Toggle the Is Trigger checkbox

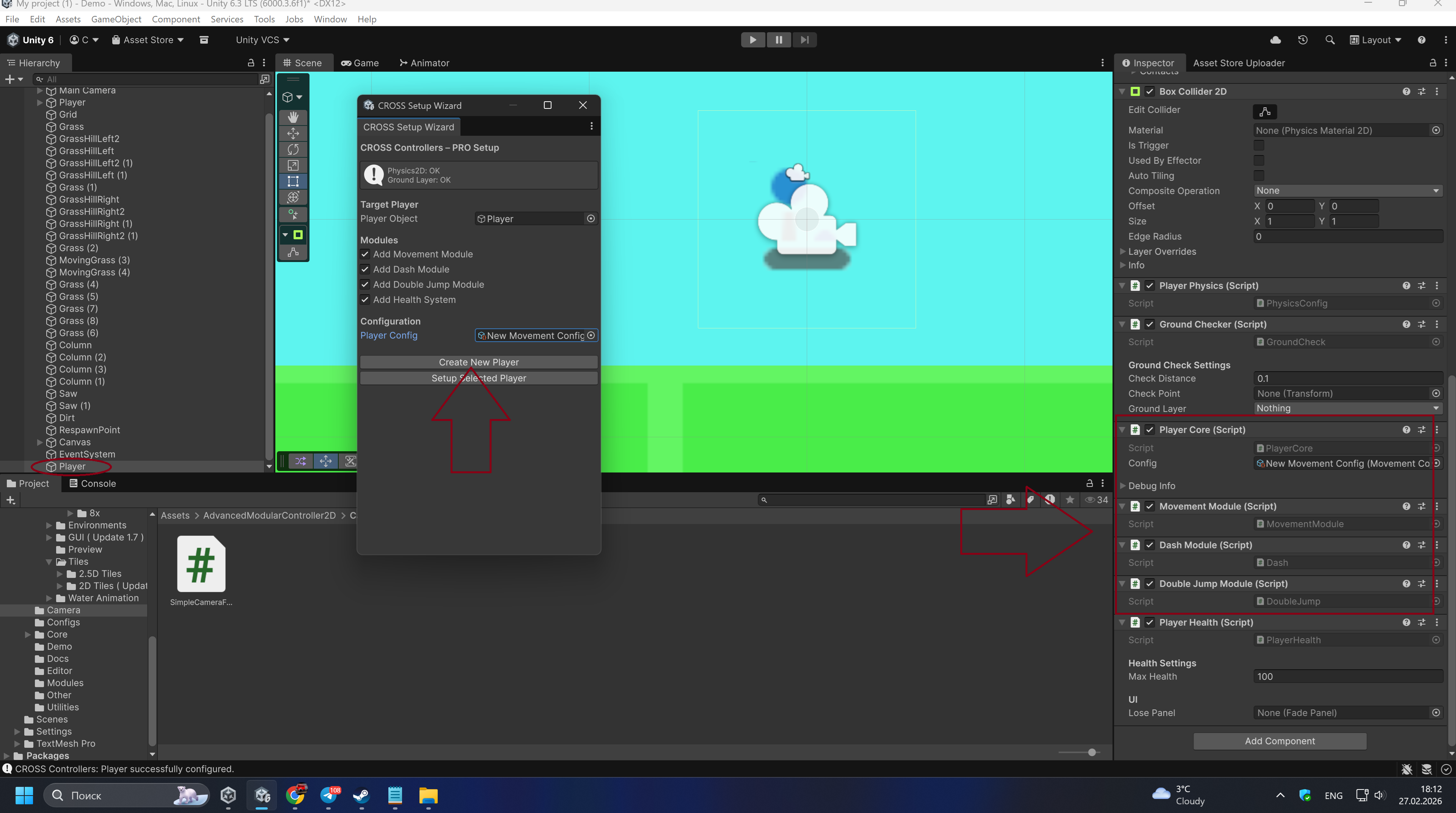(1259, 145)
